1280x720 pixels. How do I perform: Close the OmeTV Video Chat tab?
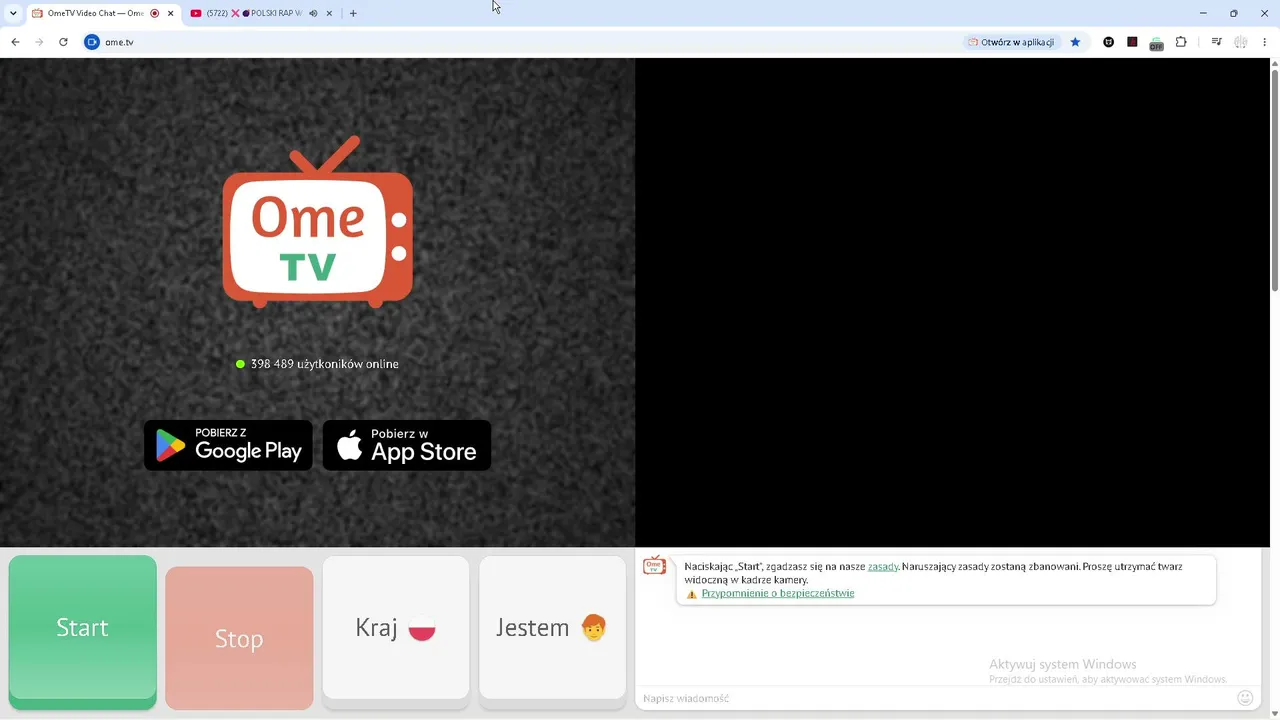click(x=170, y=13)
